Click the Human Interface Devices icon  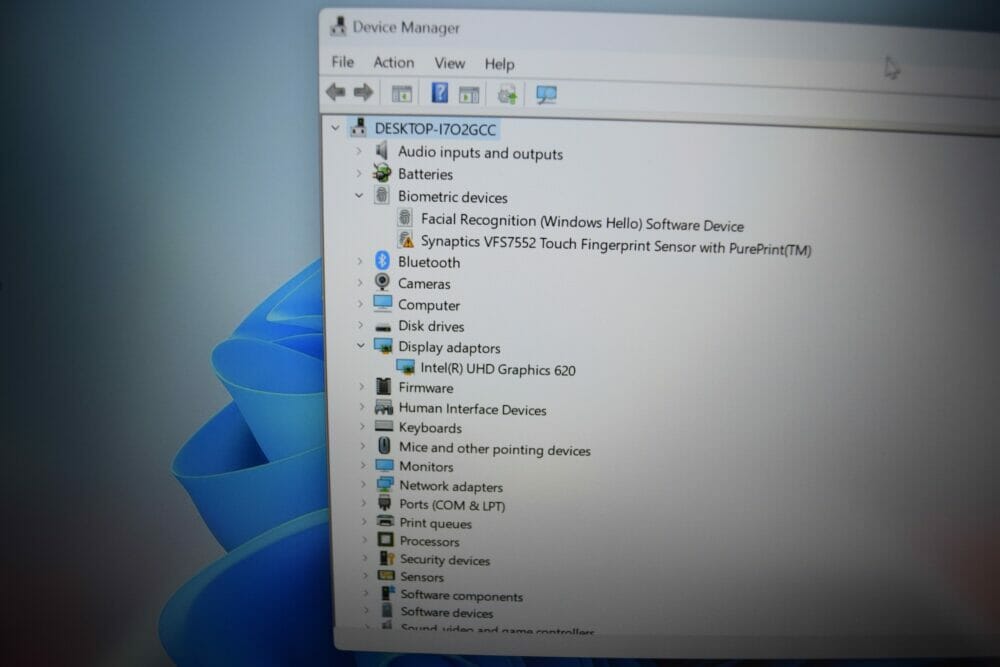384,407
